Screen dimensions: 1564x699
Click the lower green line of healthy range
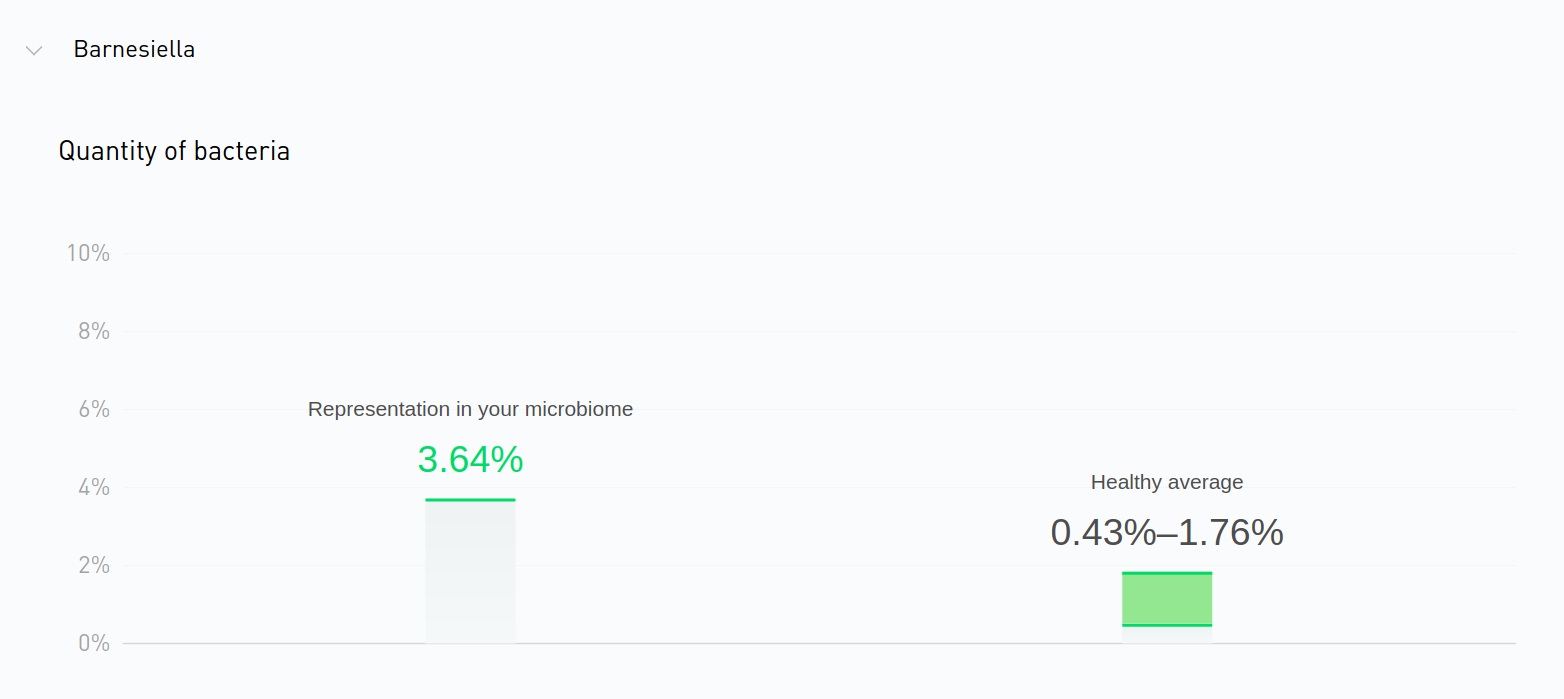pyautogui.click(x=1167, y=625)
